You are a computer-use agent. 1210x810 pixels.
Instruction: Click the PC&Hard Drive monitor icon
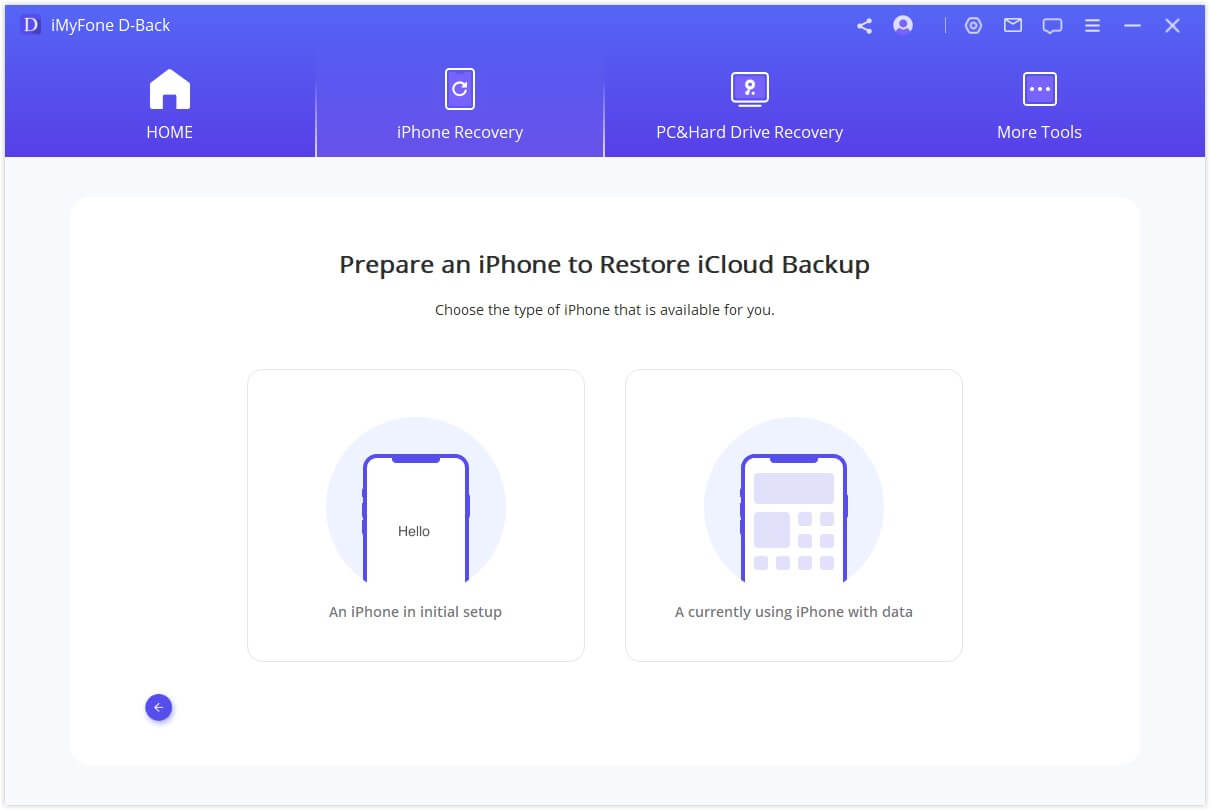click(x=749, y=89)
